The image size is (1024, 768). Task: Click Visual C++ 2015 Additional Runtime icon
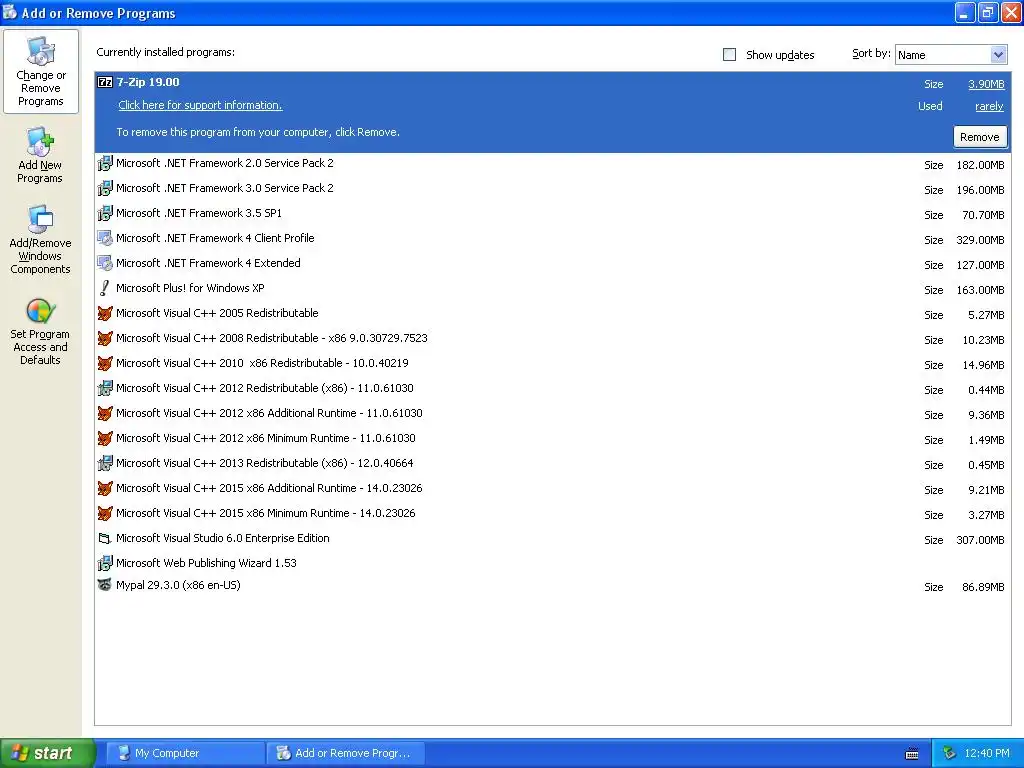pos(104,488)
